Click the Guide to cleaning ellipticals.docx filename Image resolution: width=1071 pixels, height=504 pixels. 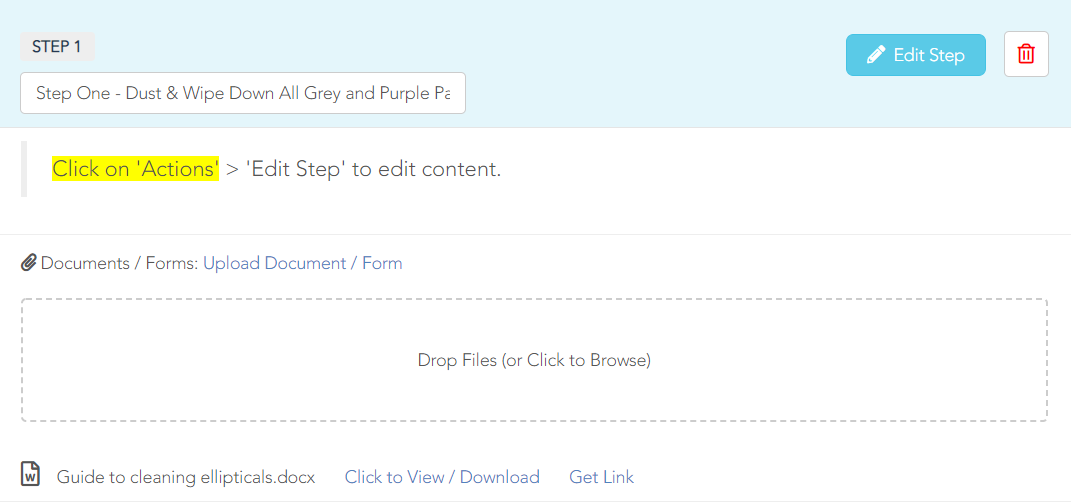(186, 477)
